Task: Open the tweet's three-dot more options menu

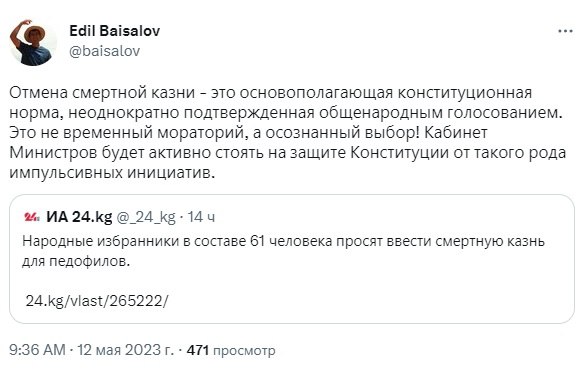Action: click(x=565, y=31)
